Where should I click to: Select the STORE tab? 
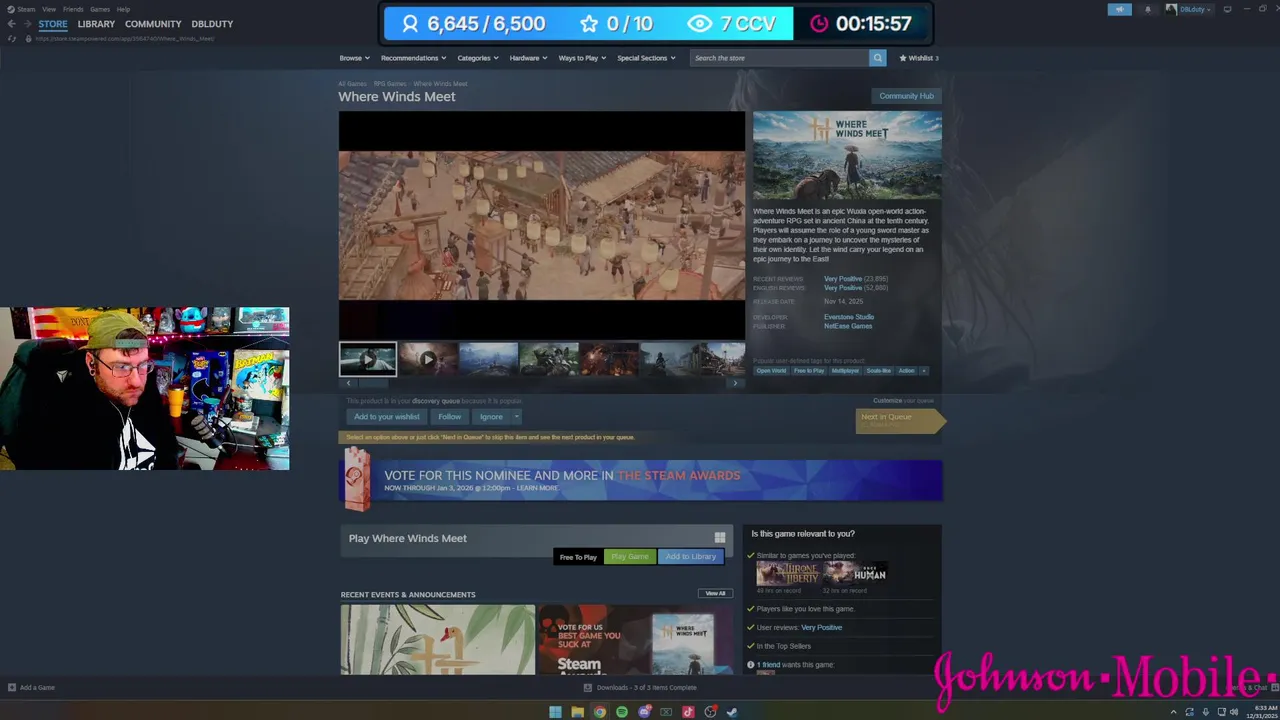(x=53, y=24)
